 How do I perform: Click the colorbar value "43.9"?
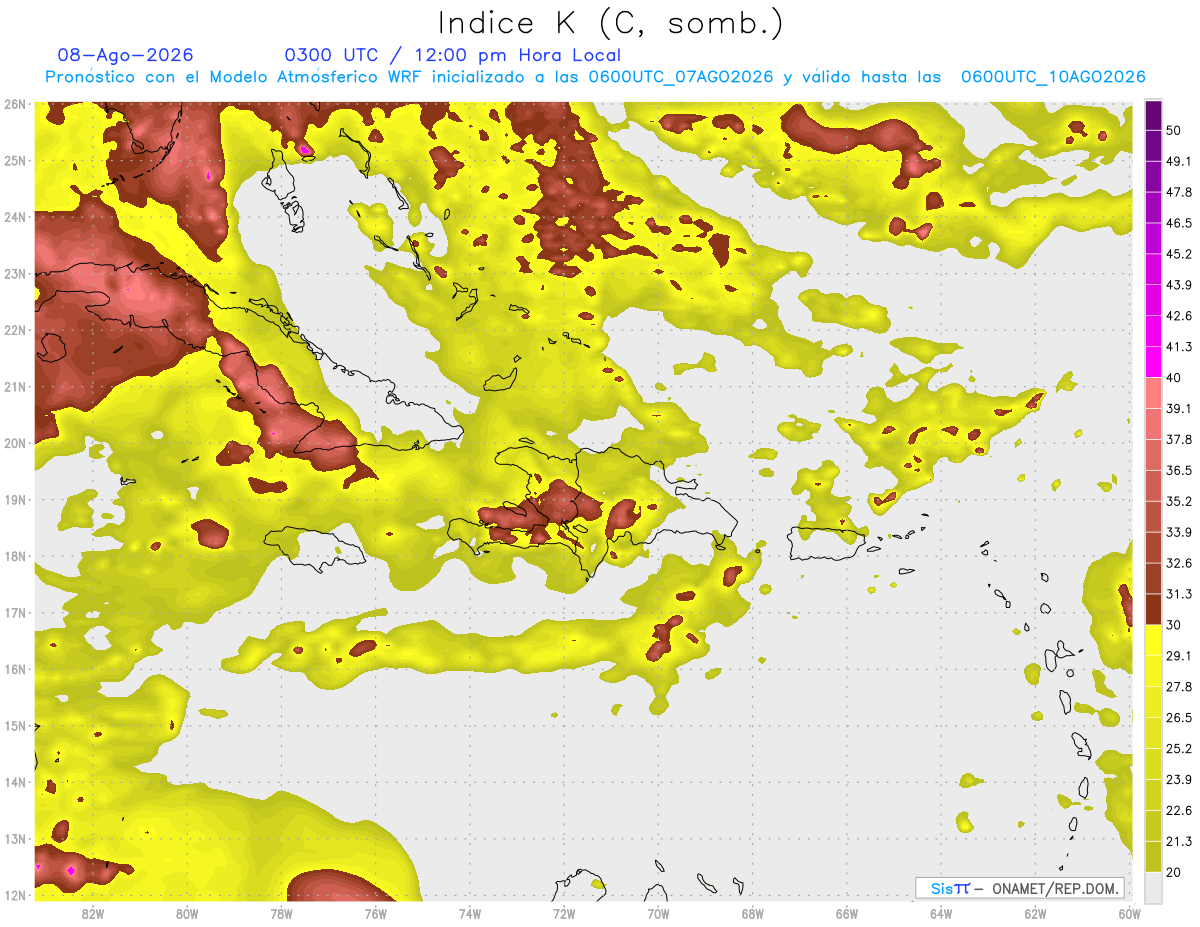[x=1178, y=285]
